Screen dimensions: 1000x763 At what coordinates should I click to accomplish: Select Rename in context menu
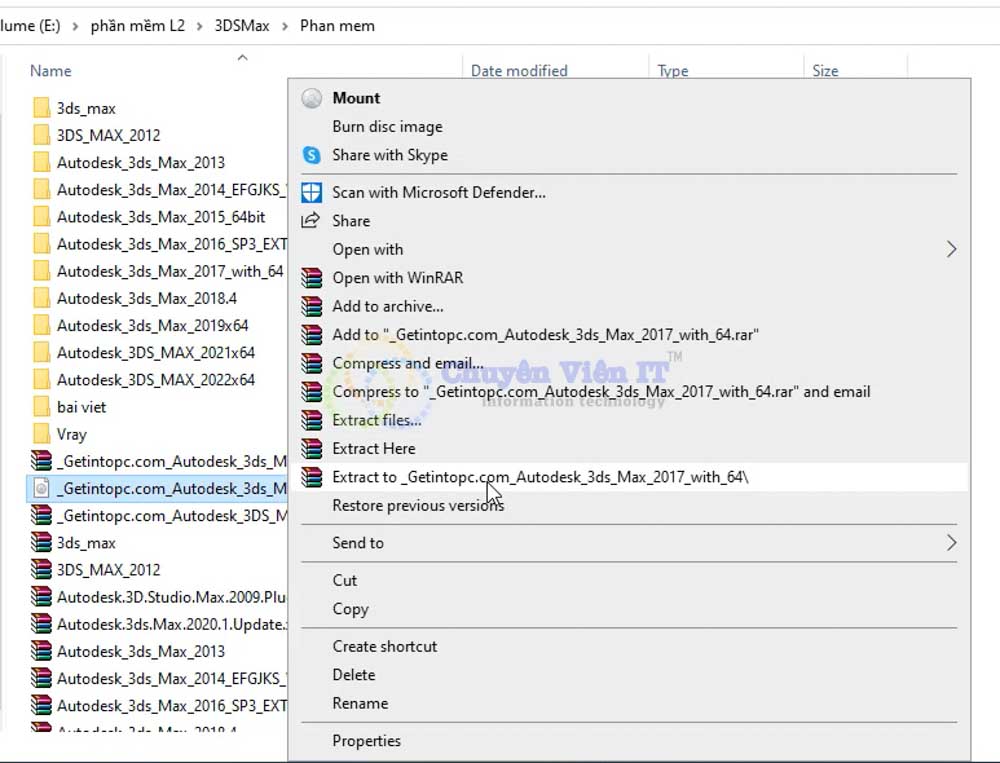[360, 703]
